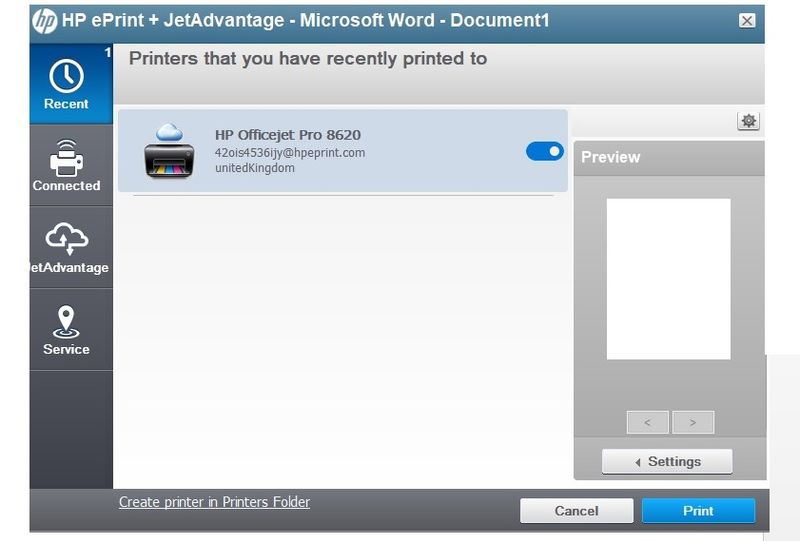This screenshot has width=800, height=541.
Task: Click the unitedKingdom location text
Action: [255, 168]
